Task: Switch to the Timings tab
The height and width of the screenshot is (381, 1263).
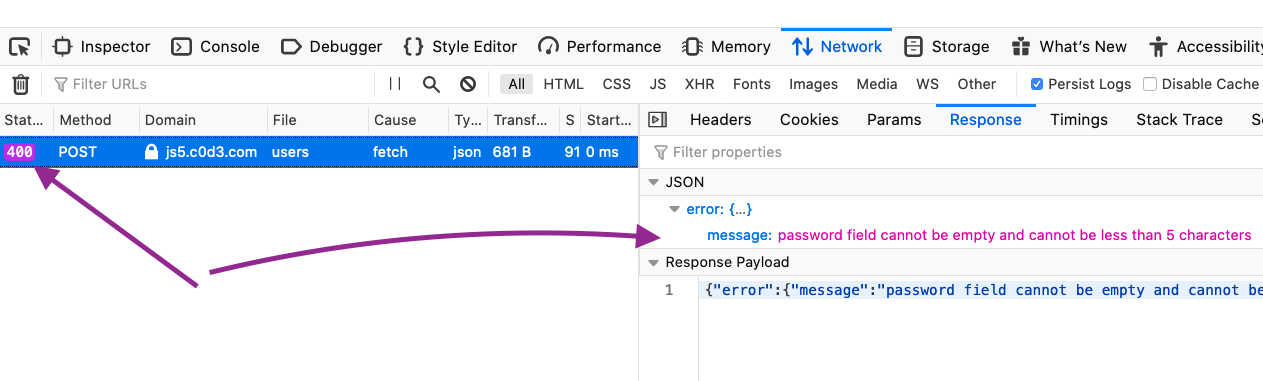Action: point(1079,120)
